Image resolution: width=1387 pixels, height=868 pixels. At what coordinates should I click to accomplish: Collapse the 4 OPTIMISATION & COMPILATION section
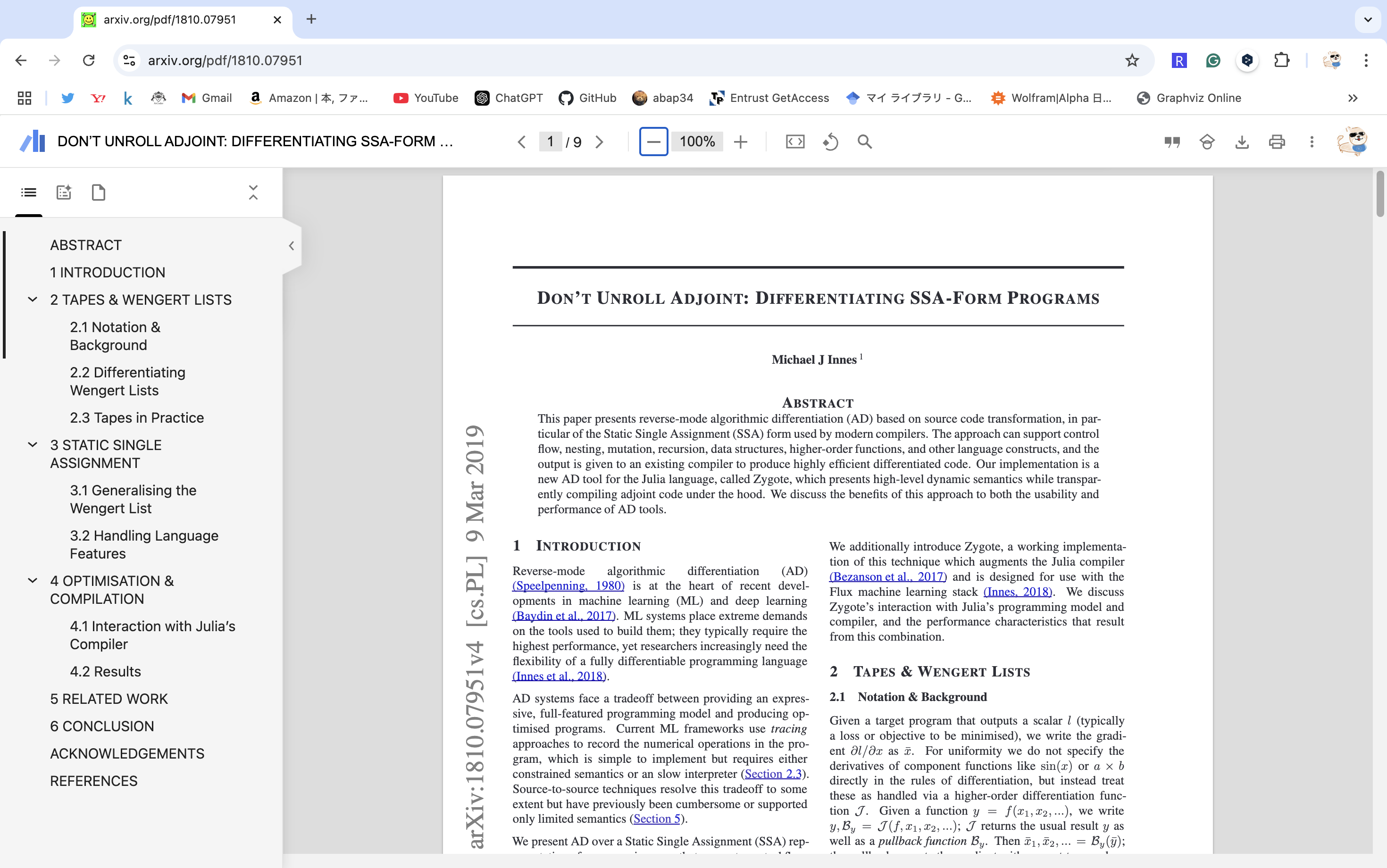point(33,581)
